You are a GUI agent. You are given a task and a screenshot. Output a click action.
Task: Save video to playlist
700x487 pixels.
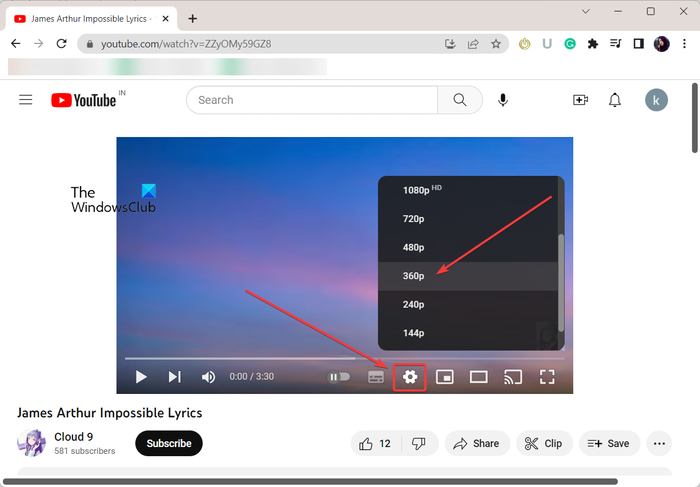tap(609, 443)
